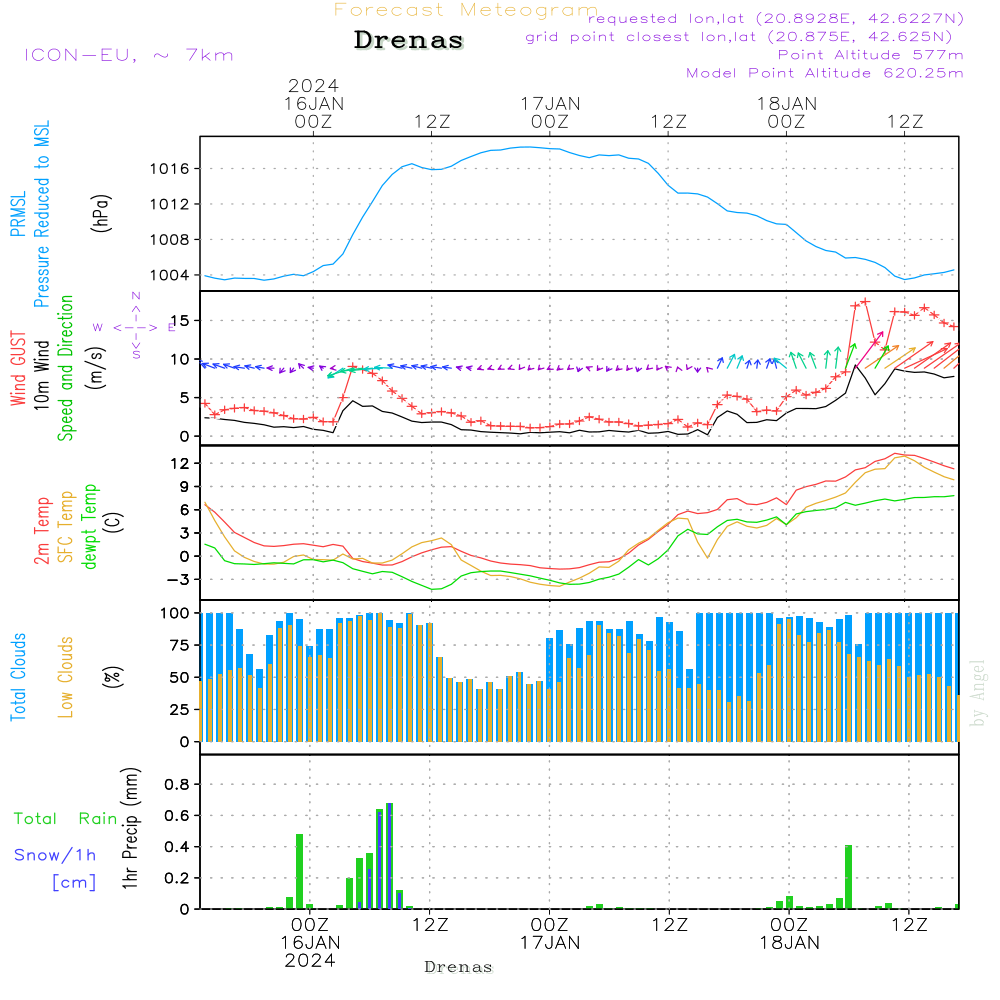This screenshot has height=1000, width=1000.
Task: Click the green "Speed and Direction" label
Action: click(x=65, y=368)
